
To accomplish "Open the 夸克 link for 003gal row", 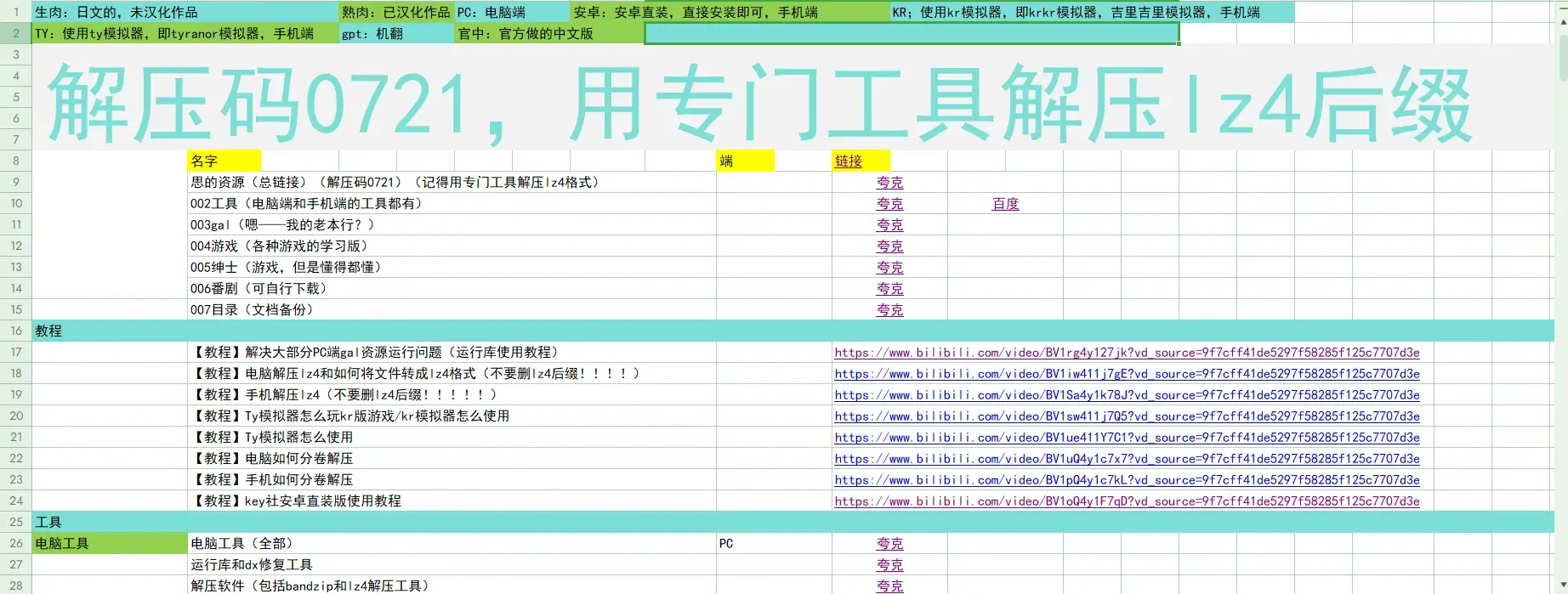I will click(889, 225).
